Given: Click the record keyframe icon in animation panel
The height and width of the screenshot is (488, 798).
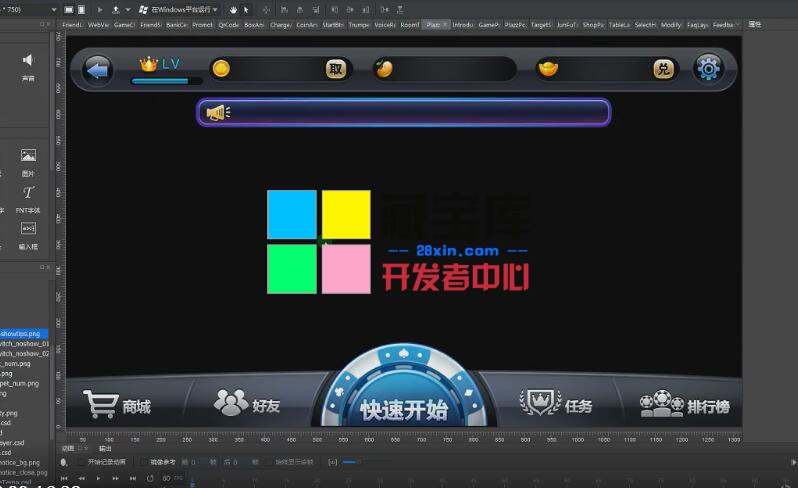Looking at the screenshot, I should pyautogui.click(x=64, y=462).
